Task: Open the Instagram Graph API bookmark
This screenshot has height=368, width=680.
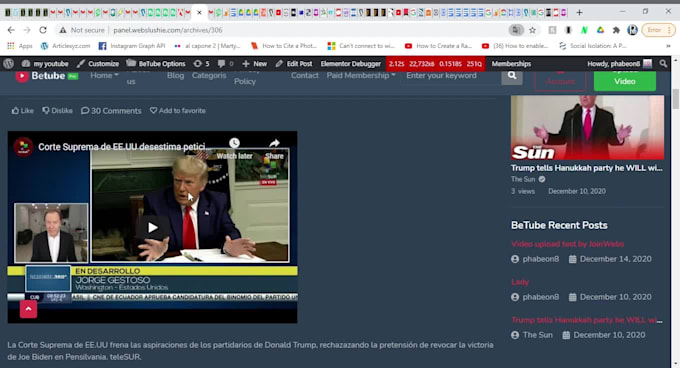Action: 132,46
